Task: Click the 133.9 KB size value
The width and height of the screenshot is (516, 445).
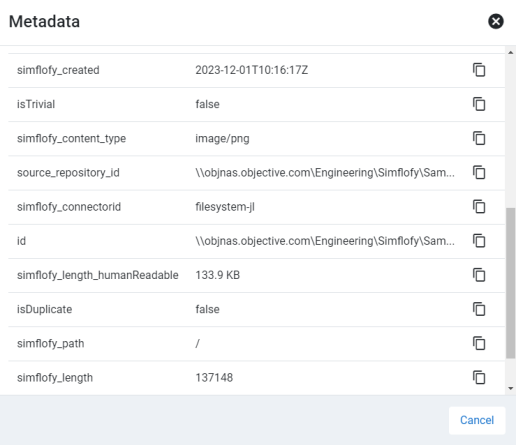Action: click(218, 275)
